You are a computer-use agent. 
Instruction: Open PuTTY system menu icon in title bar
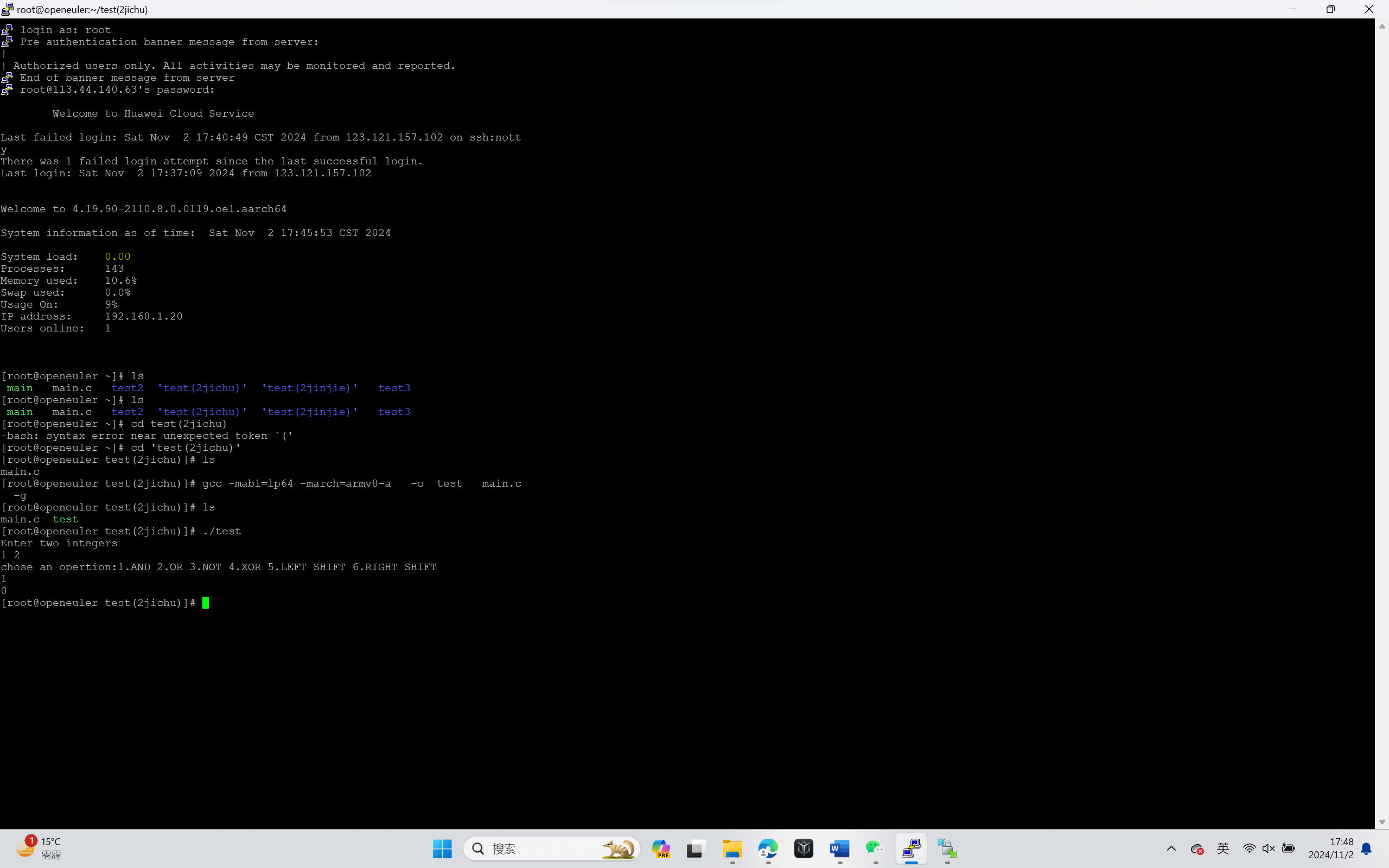pos(8,9)
